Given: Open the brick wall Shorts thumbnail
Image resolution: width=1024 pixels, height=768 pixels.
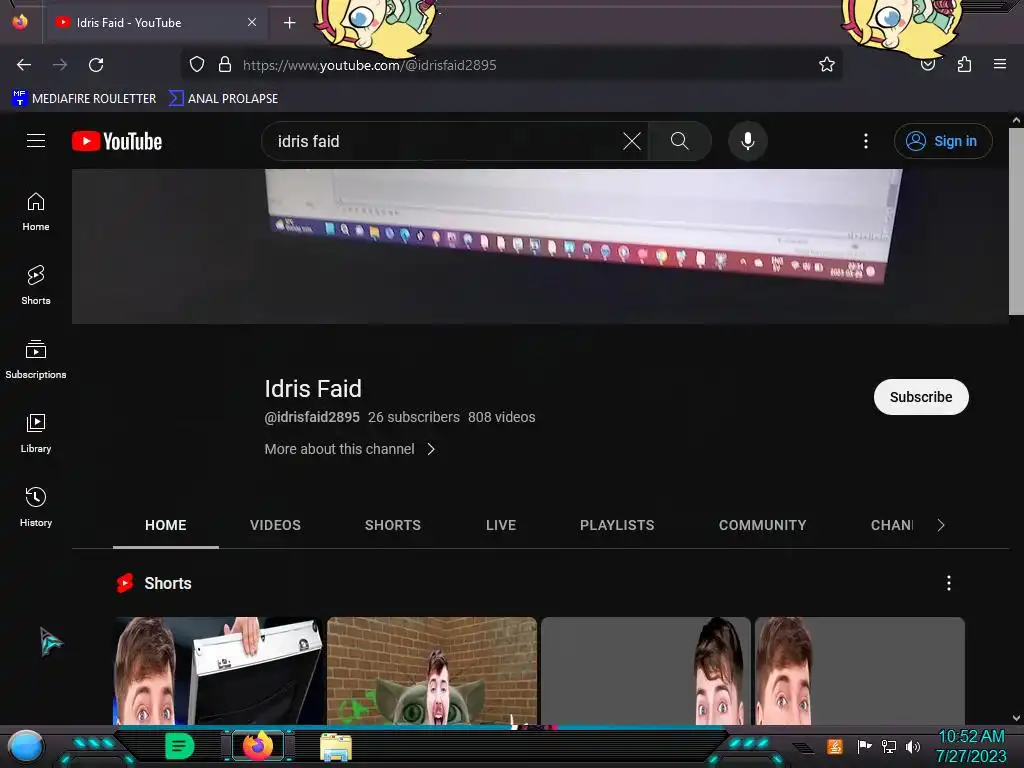Looking at the screenshot, I should pos(432,671).
